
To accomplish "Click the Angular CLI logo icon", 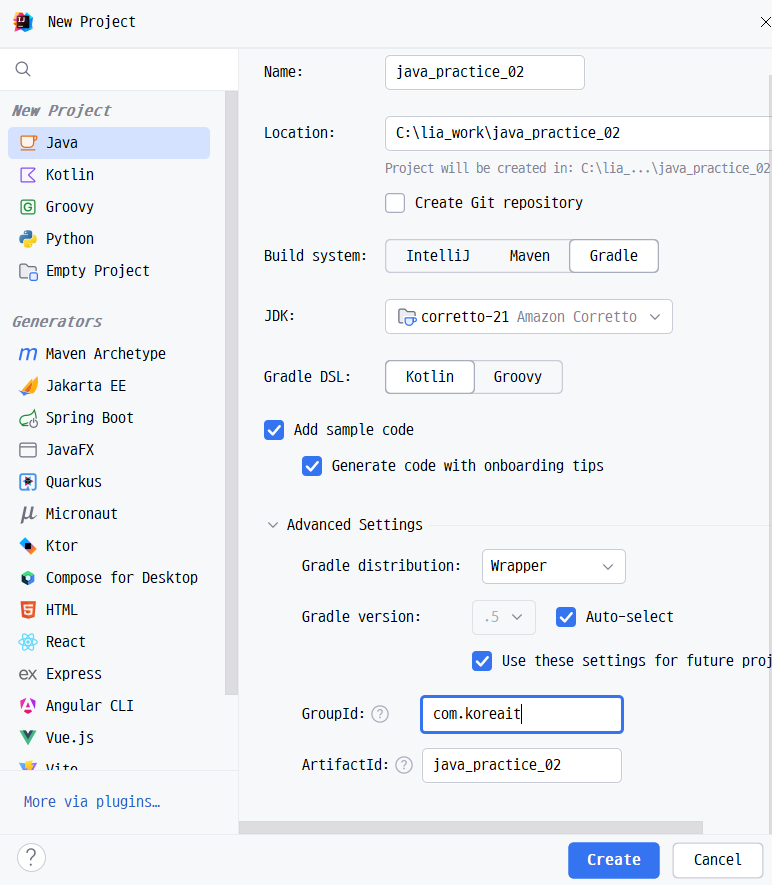I will pyautogui.click(x=28, y=706).
